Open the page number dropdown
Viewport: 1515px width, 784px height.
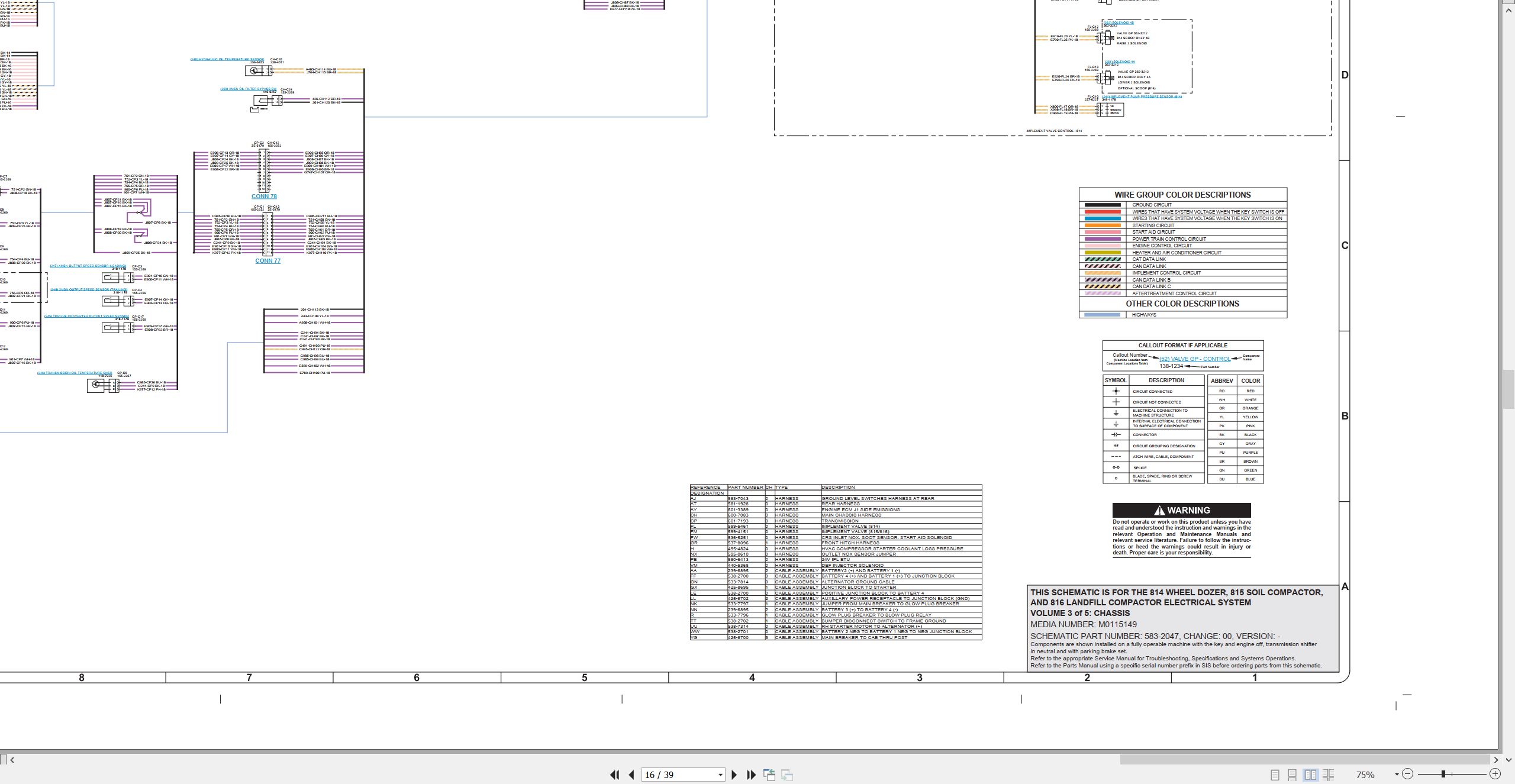pyautogui.click(x=720, y=775)
